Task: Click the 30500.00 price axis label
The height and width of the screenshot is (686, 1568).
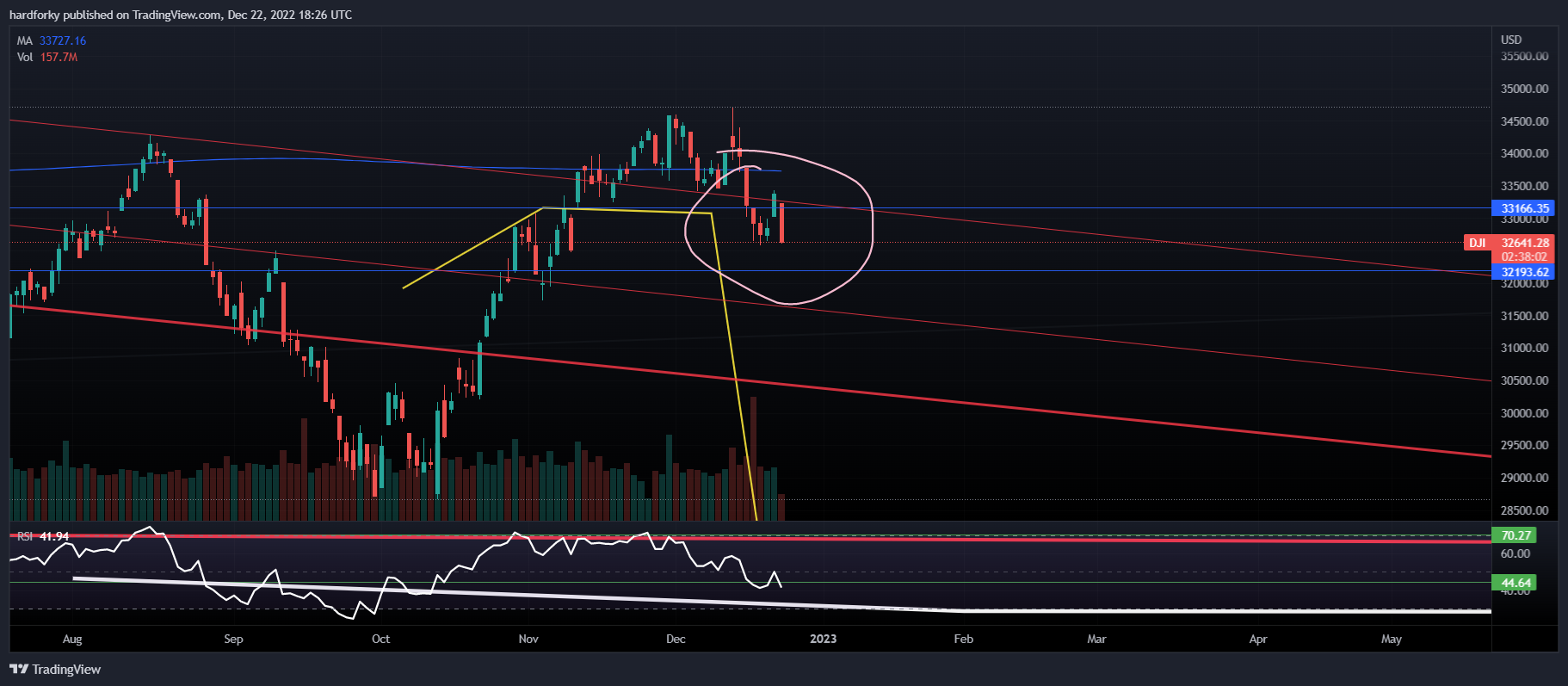Action: (1524, 380)
